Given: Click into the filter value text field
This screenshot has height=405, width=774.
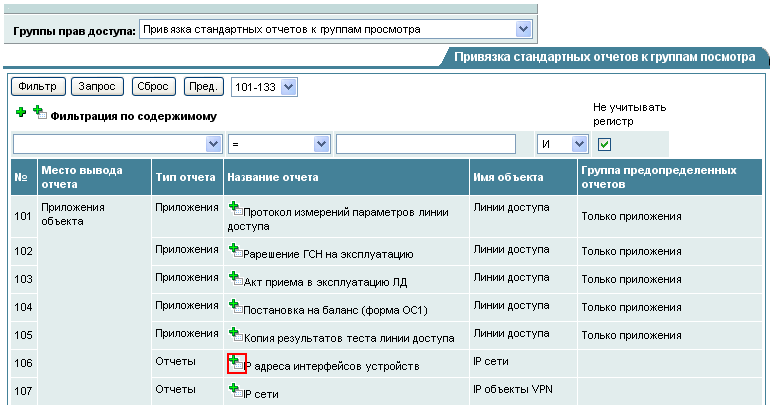Looking at the screenshot, I should (x=426, y=144).
